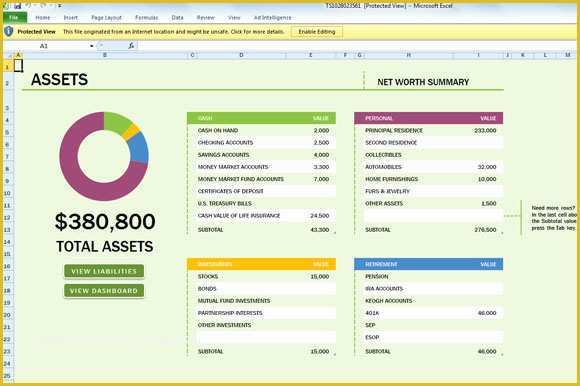This screenshot has width=580, height=386.
Task: Switch to the Data ribbon tab
Action: click(178, 17)
